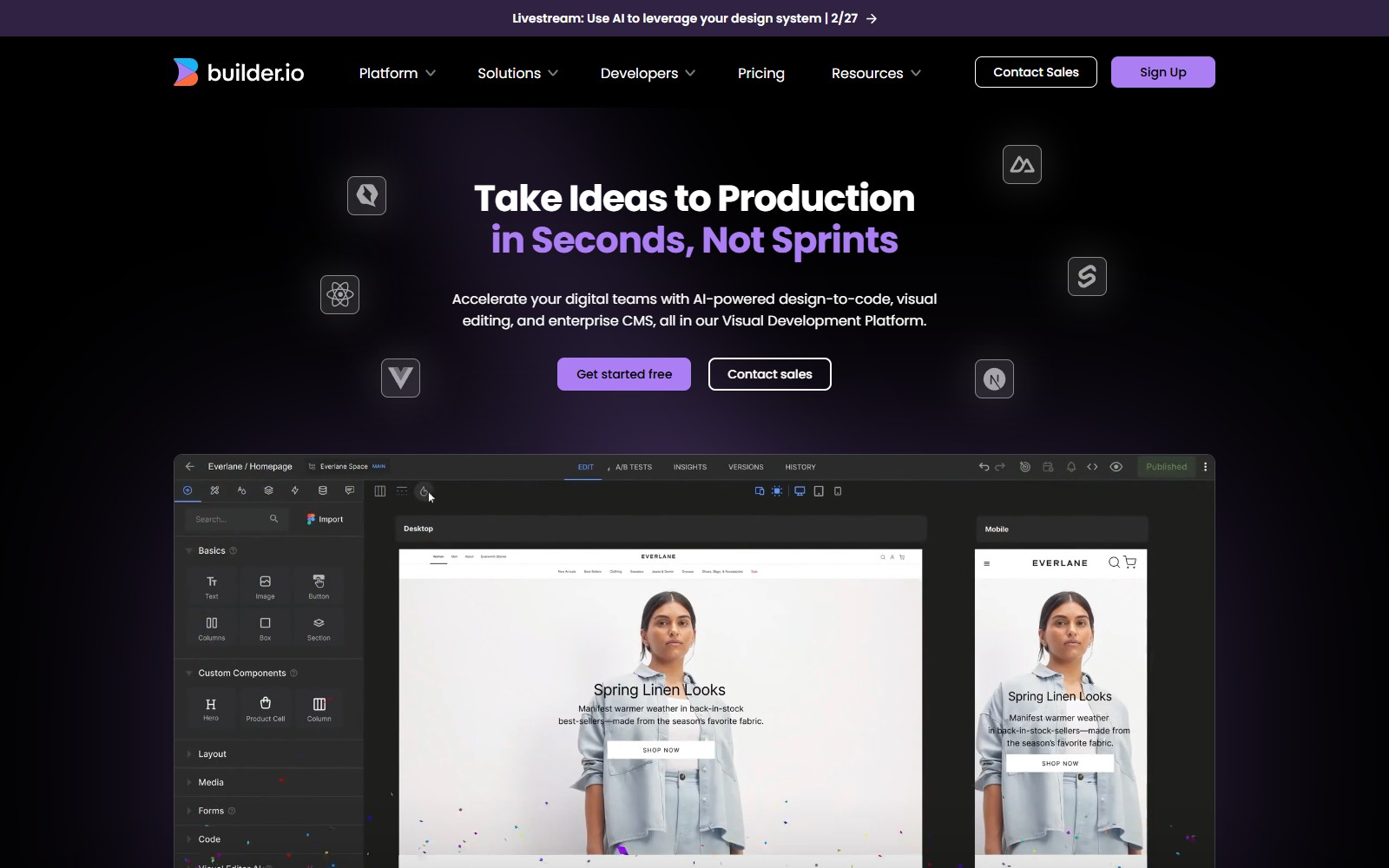This screenshot has height=868, width=1389.
Task: Click the columns layout icon above canvas
Action: pos(379,491)
